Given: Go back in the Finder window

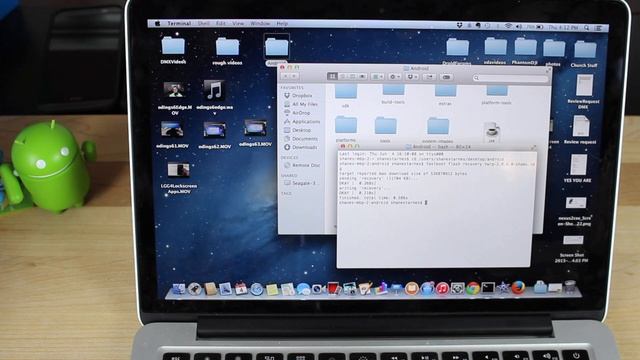Looking at the screenshot, I should click(285, 76).
